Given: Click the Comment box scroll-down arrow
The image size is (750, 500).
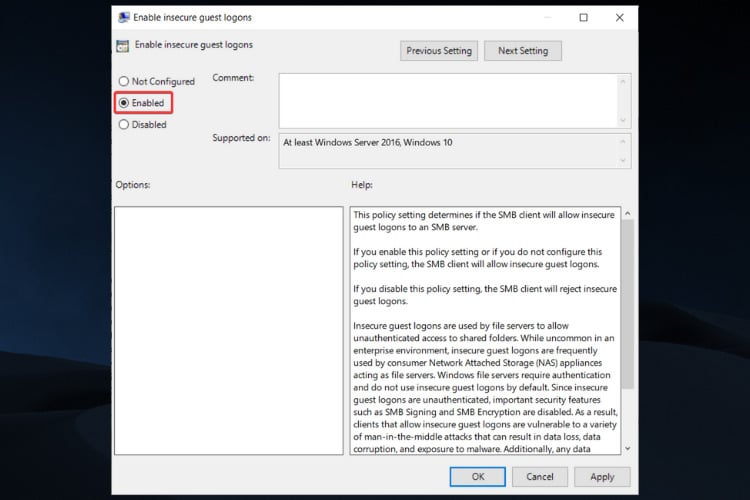Looking at the screenshot, I should (x=623, y=120).
